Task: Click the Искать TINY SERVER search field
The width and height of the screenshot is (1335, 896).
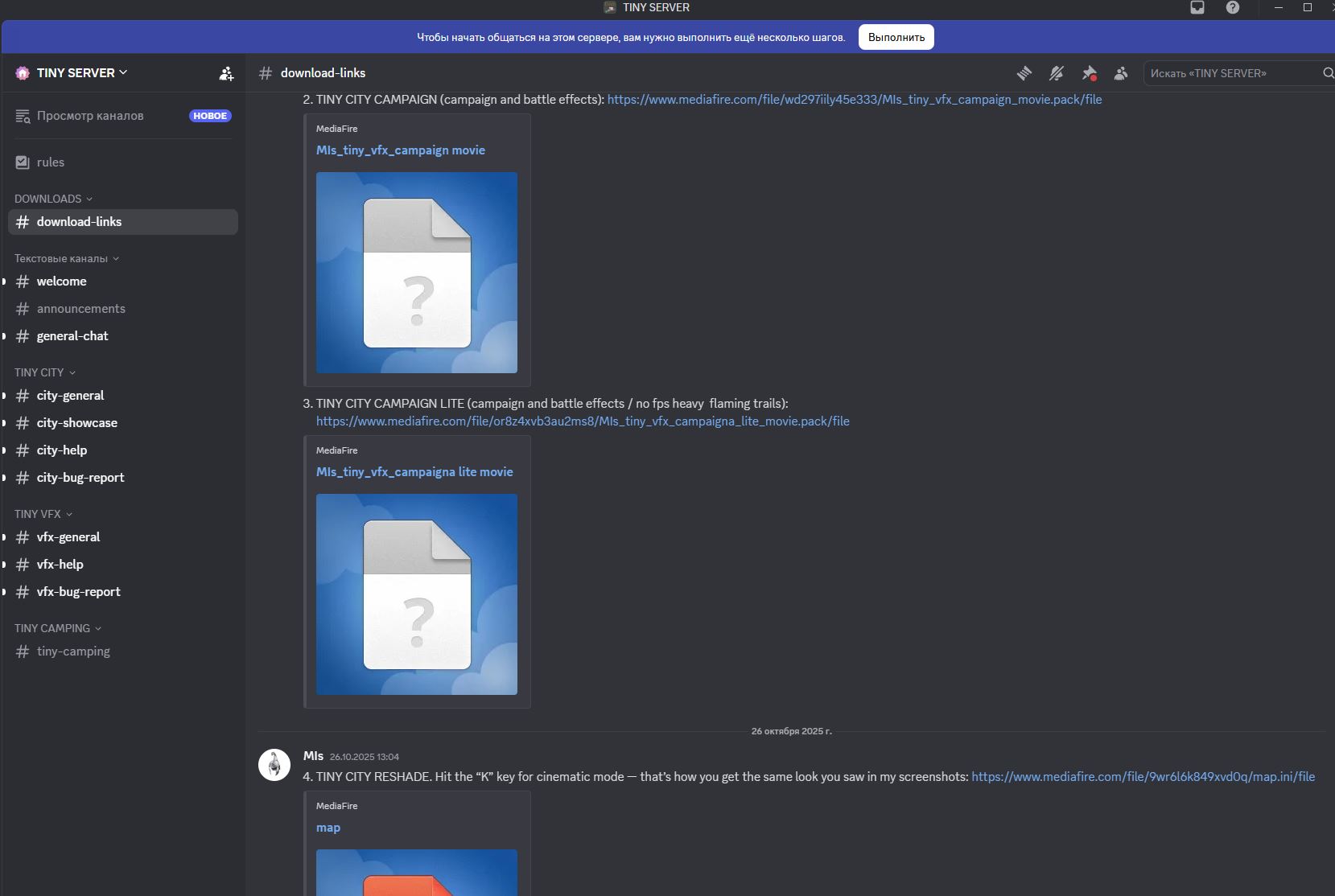Action: (1233, 73)
